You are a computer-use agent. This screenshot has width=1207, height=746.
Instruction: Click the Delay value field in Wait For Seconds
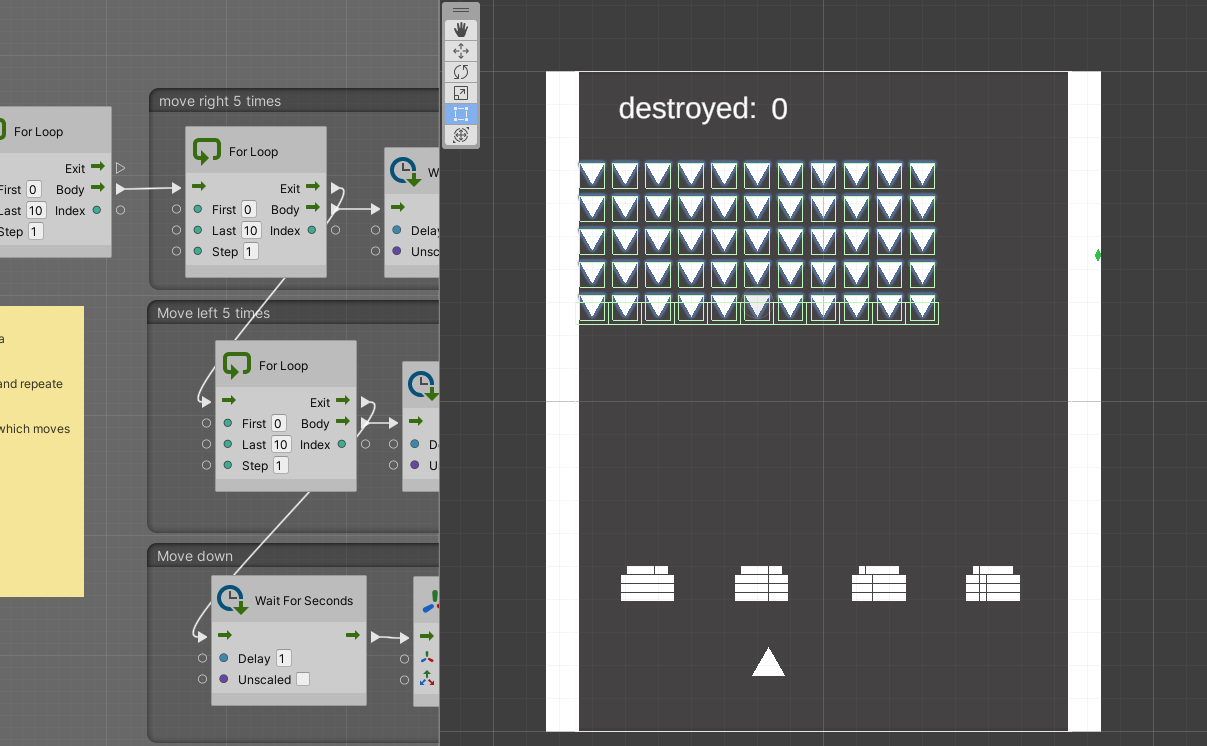pos(283,658)
